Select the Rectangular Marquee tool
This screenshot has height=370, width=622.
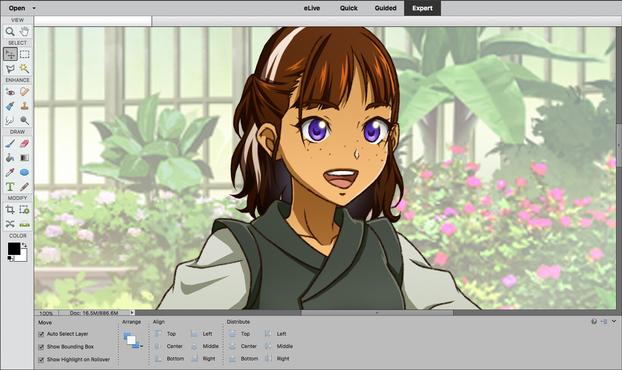(x=24, y=54)
